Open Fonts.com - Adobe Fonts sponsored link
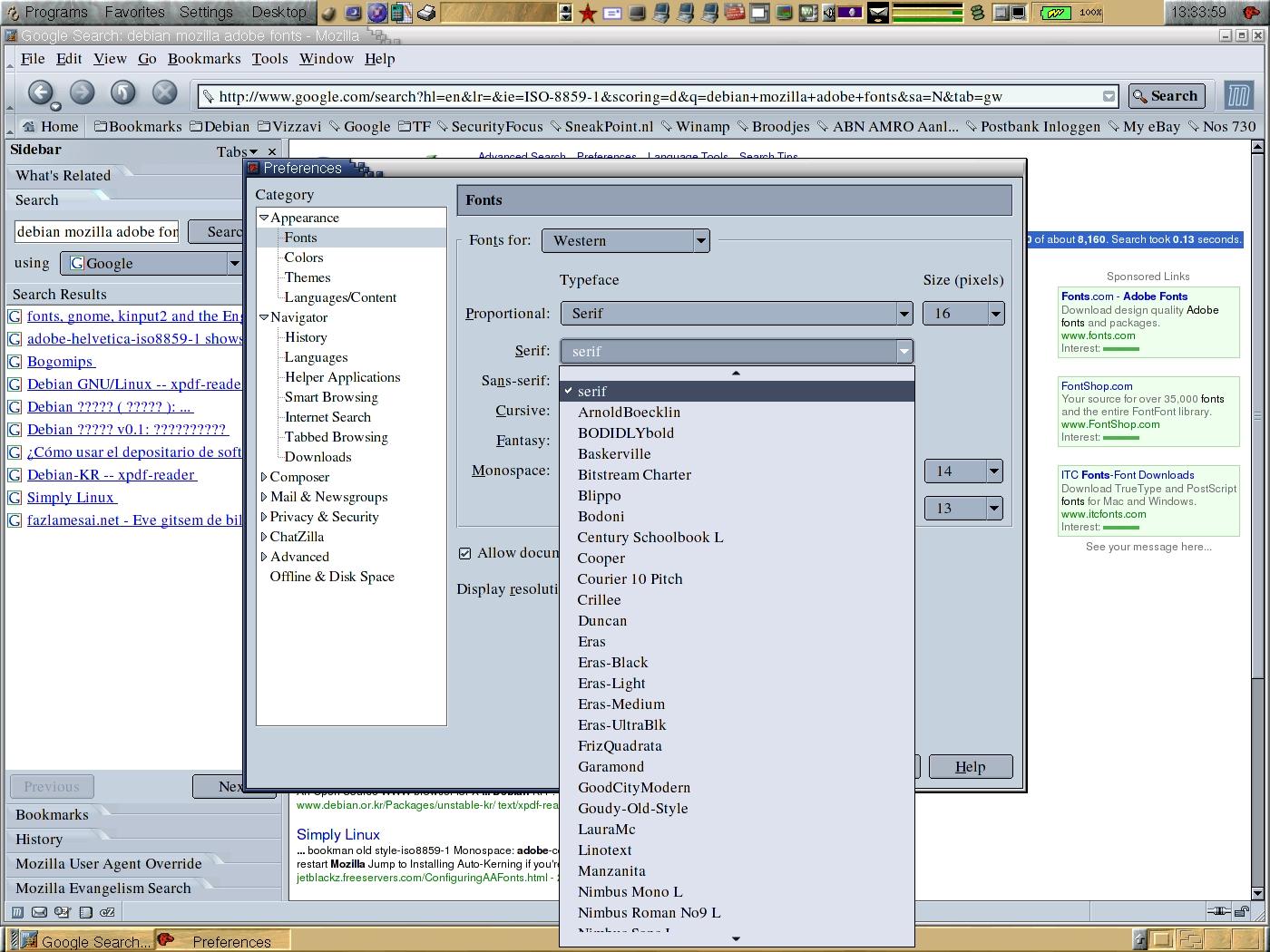The height and width of the screenshot is (952, 1270). [x=1125, y=296]
